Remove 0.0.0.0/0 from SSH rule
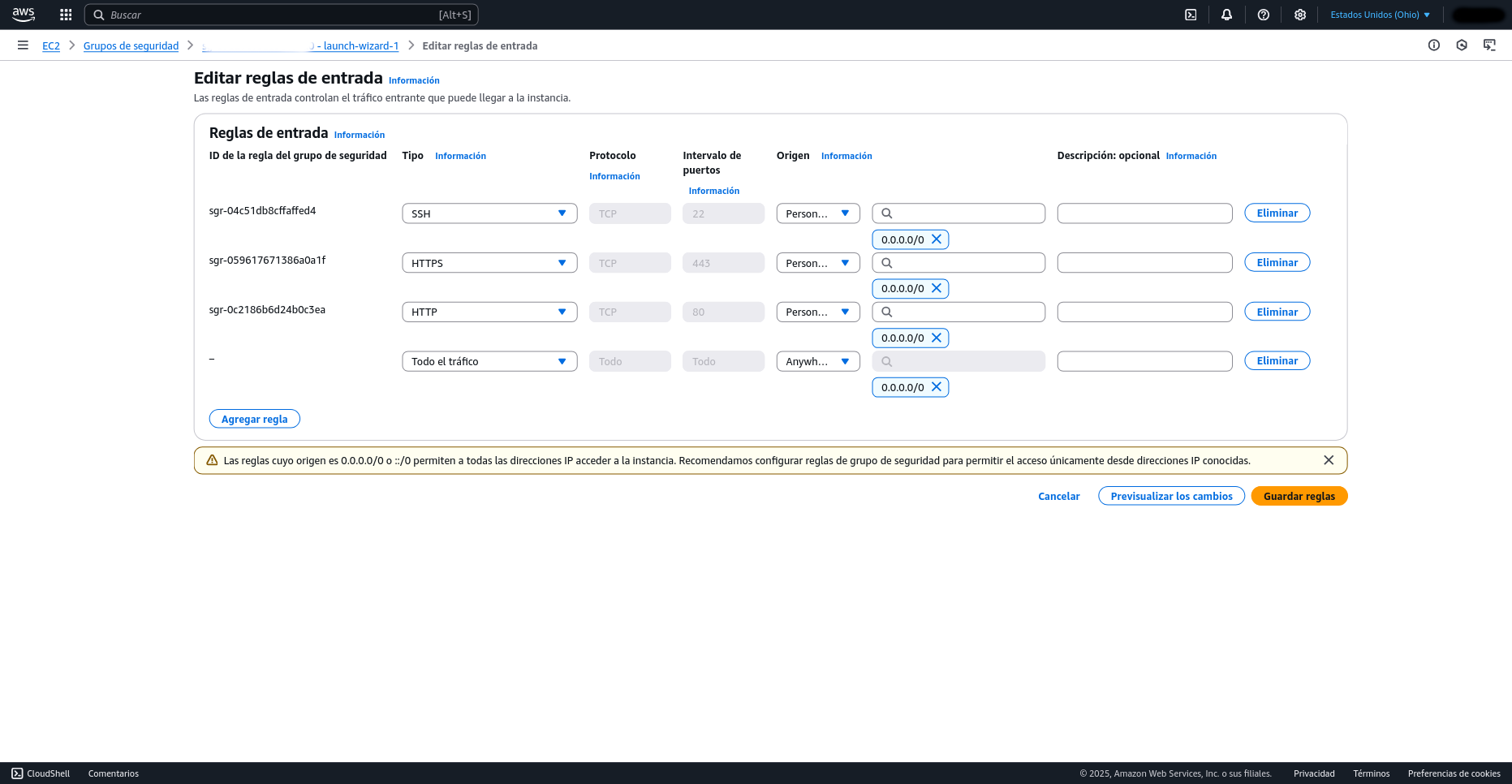 pyautogui.click(x=937, y=239)
